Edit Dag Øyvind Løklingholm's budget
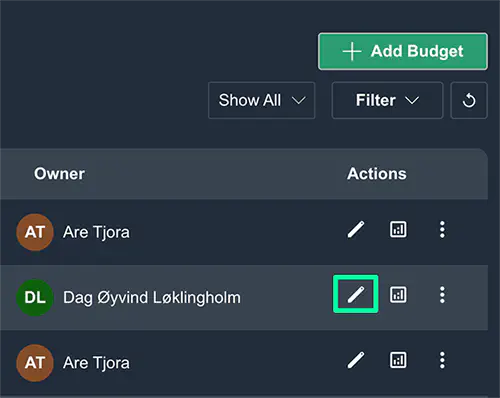This screenshot has width=500, height=398. [356, 294]
